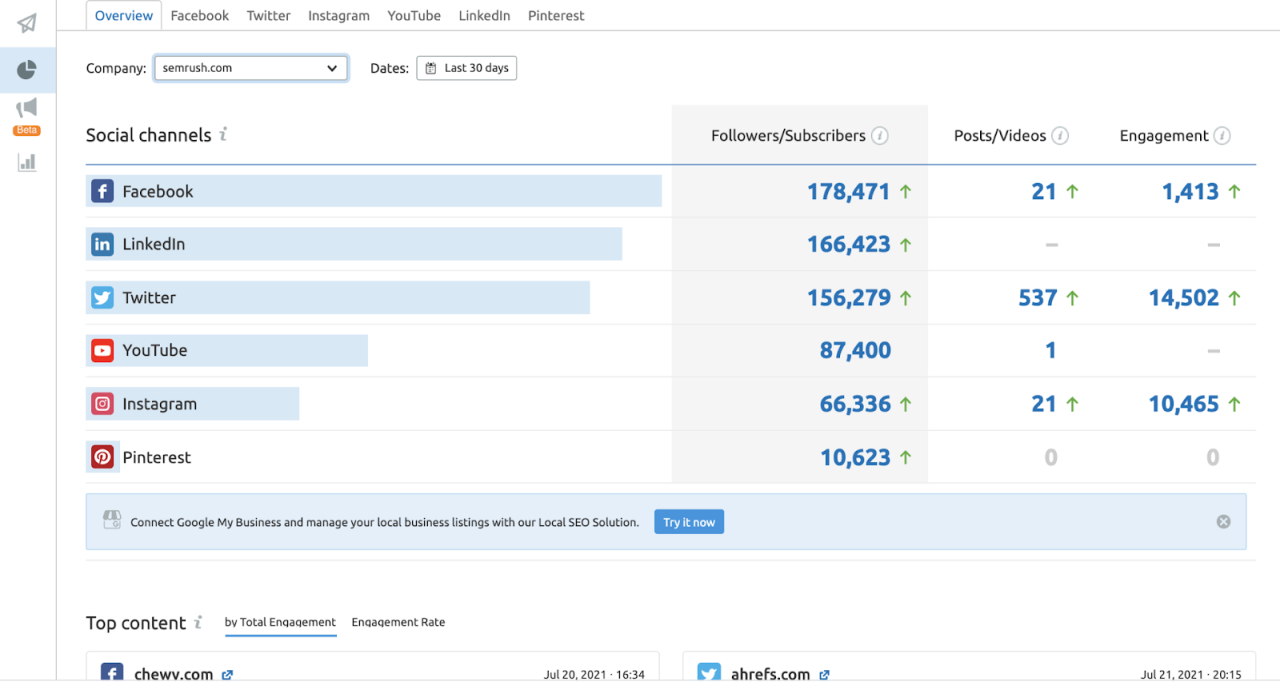
Task: Switch to the Facebook tab
Action: tap(200, 16)
